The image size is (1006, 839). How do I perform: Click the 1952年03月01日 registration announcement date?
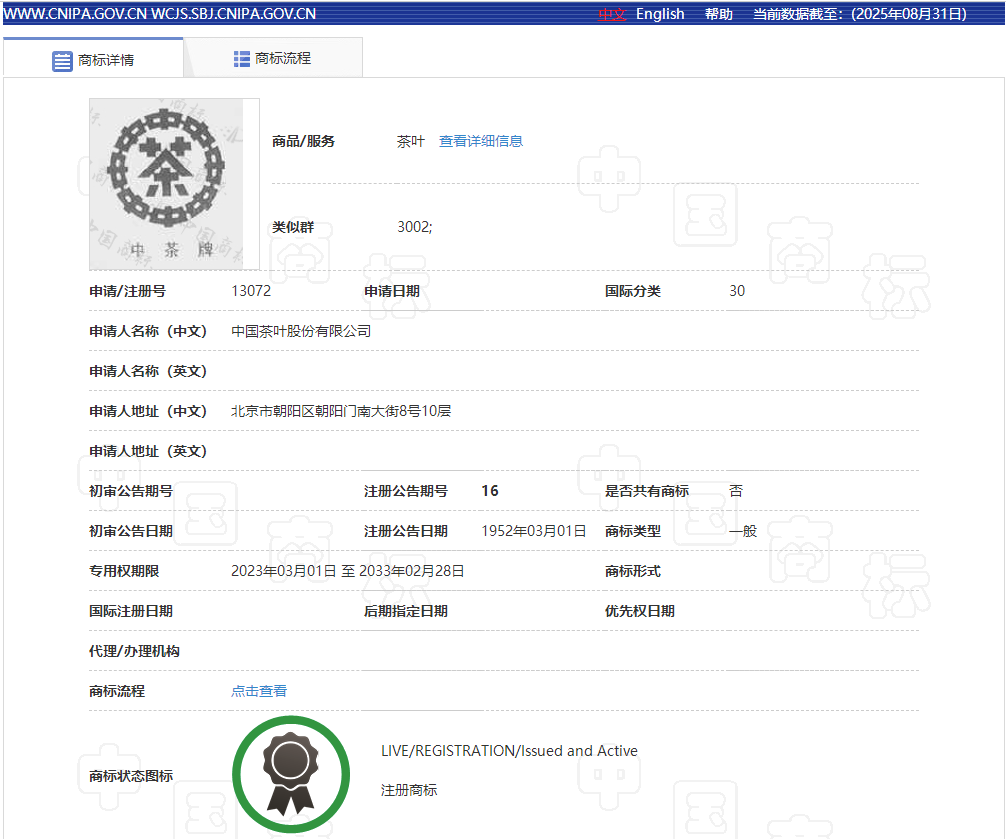coord(534,531)
